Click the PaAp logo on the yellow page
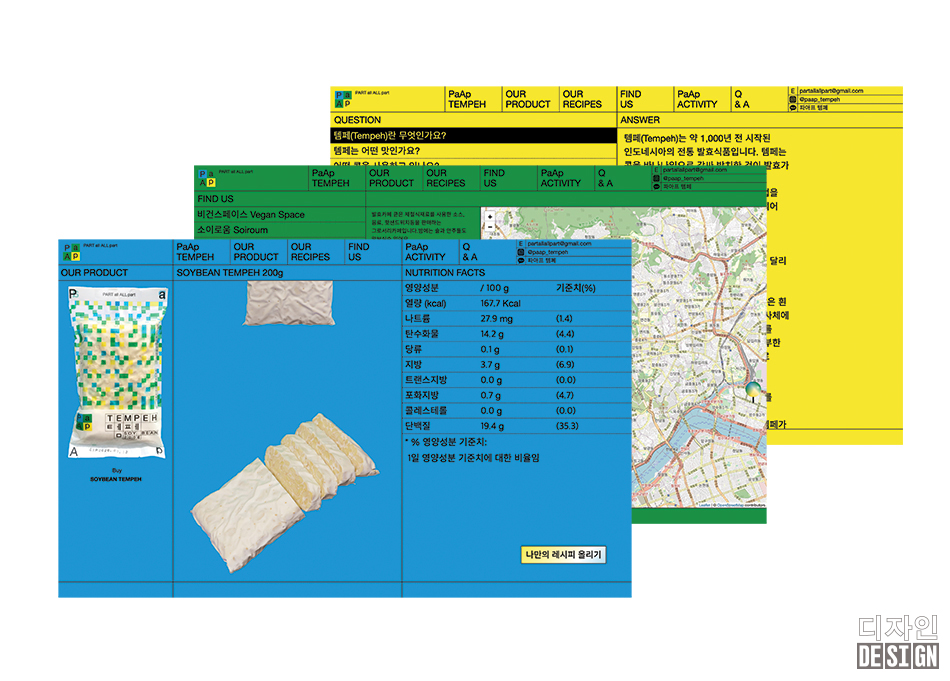Viewport: 950px width, 681px height. click(x=343, y=99)
